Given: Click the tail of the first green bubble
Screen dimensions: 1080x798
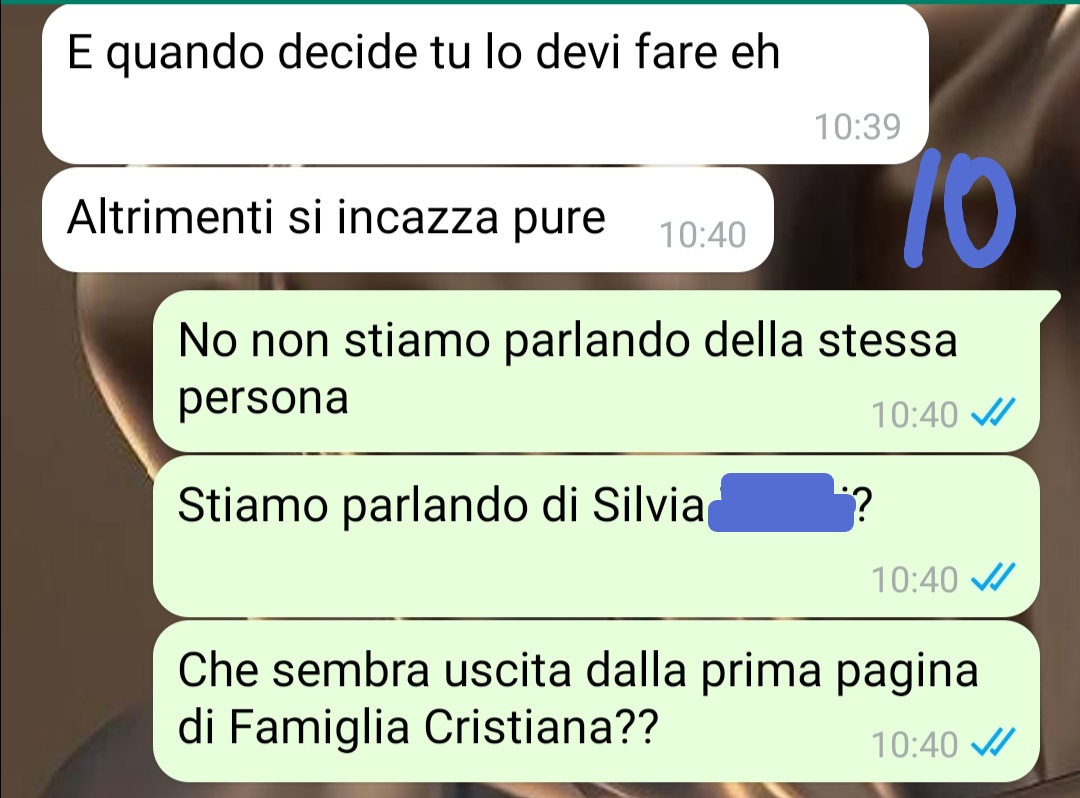Looking at the screenshot, I should click(x=1050, y=304).
